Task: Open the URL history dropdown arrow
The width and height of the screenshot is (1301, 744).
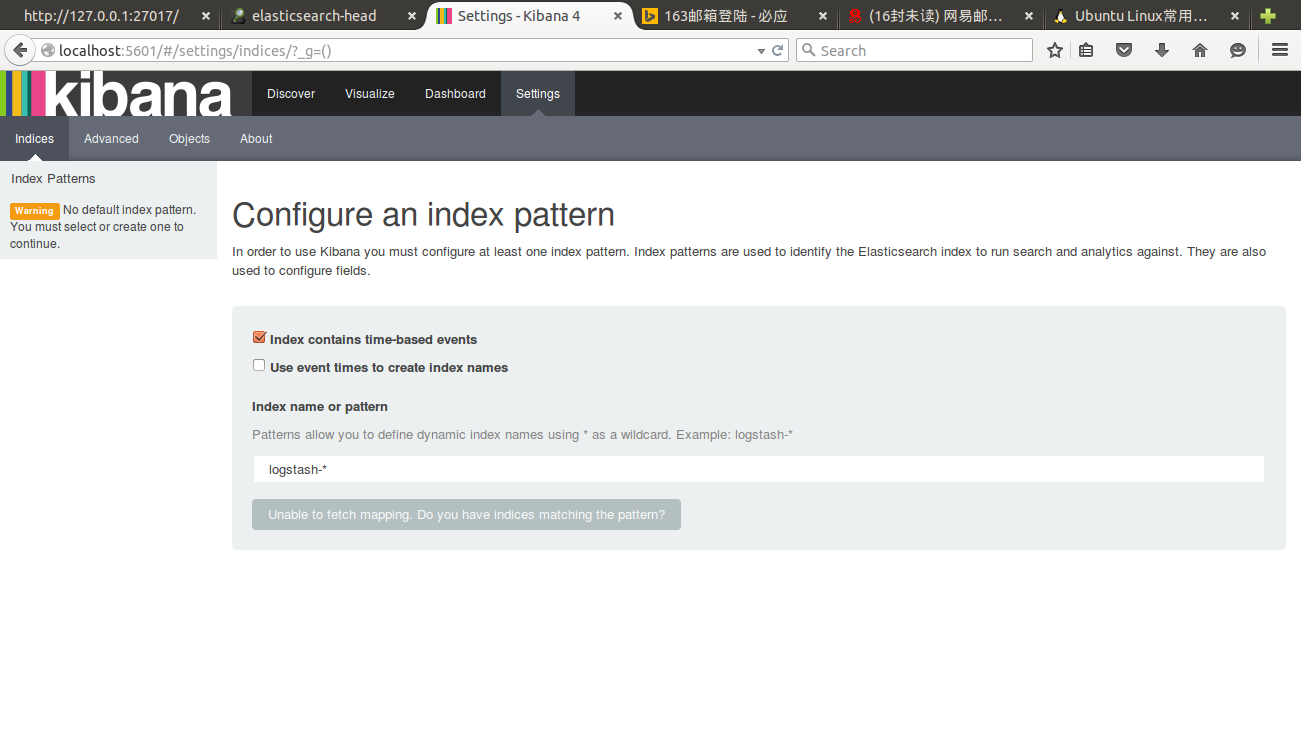Action: click(762, 50)
